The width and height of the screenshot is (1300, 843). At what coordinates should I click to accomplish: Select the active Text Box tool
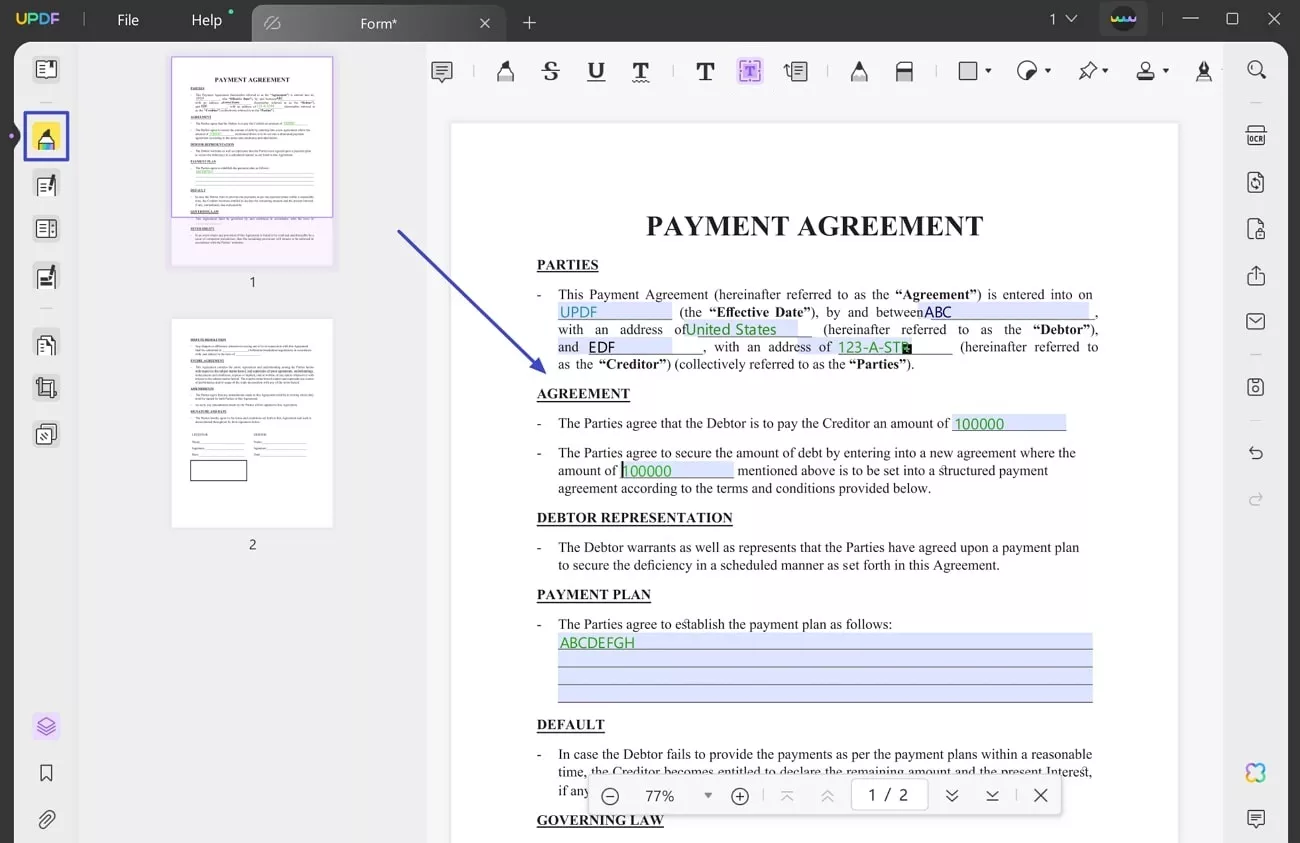pos(750,71)
